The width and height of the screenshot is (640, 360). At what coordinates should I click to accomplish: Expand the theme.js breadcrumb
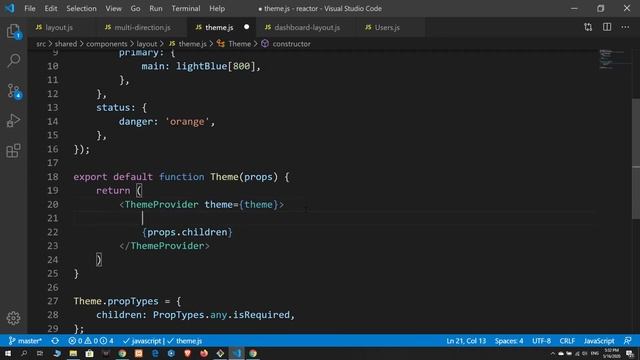point(188,44)
